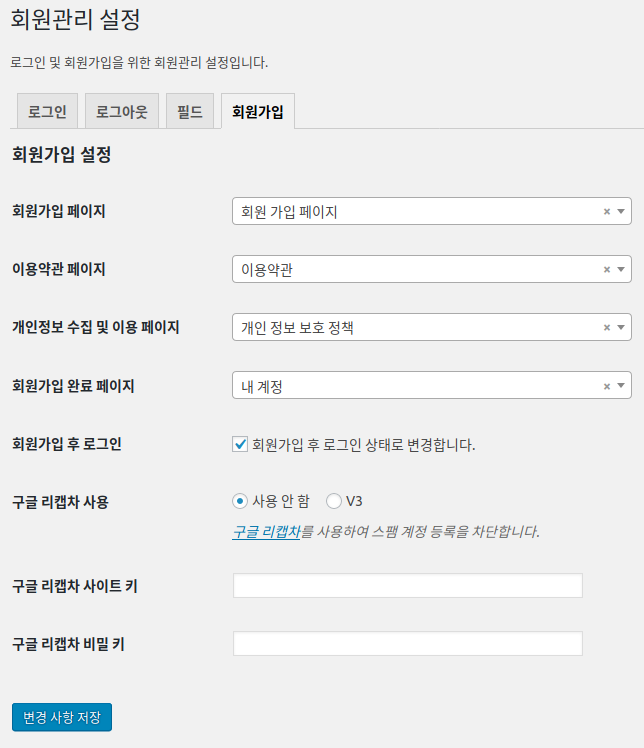Click the 구글 리캡차 사이트 키 input field

coord(407,586)
